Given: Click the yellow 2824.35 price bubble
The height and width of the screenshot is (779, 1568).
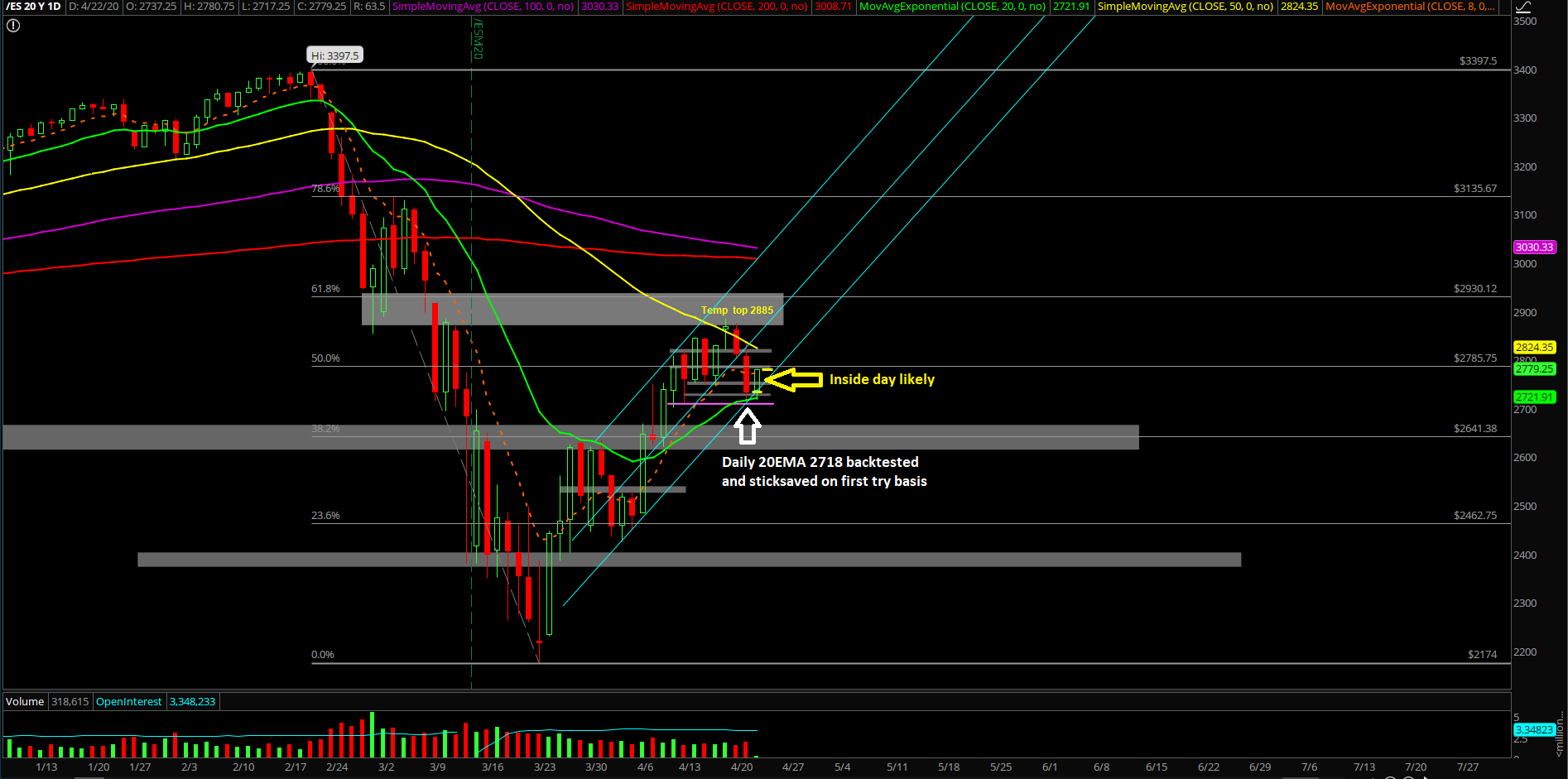Looking at the screenshot, I should 1534,348.
